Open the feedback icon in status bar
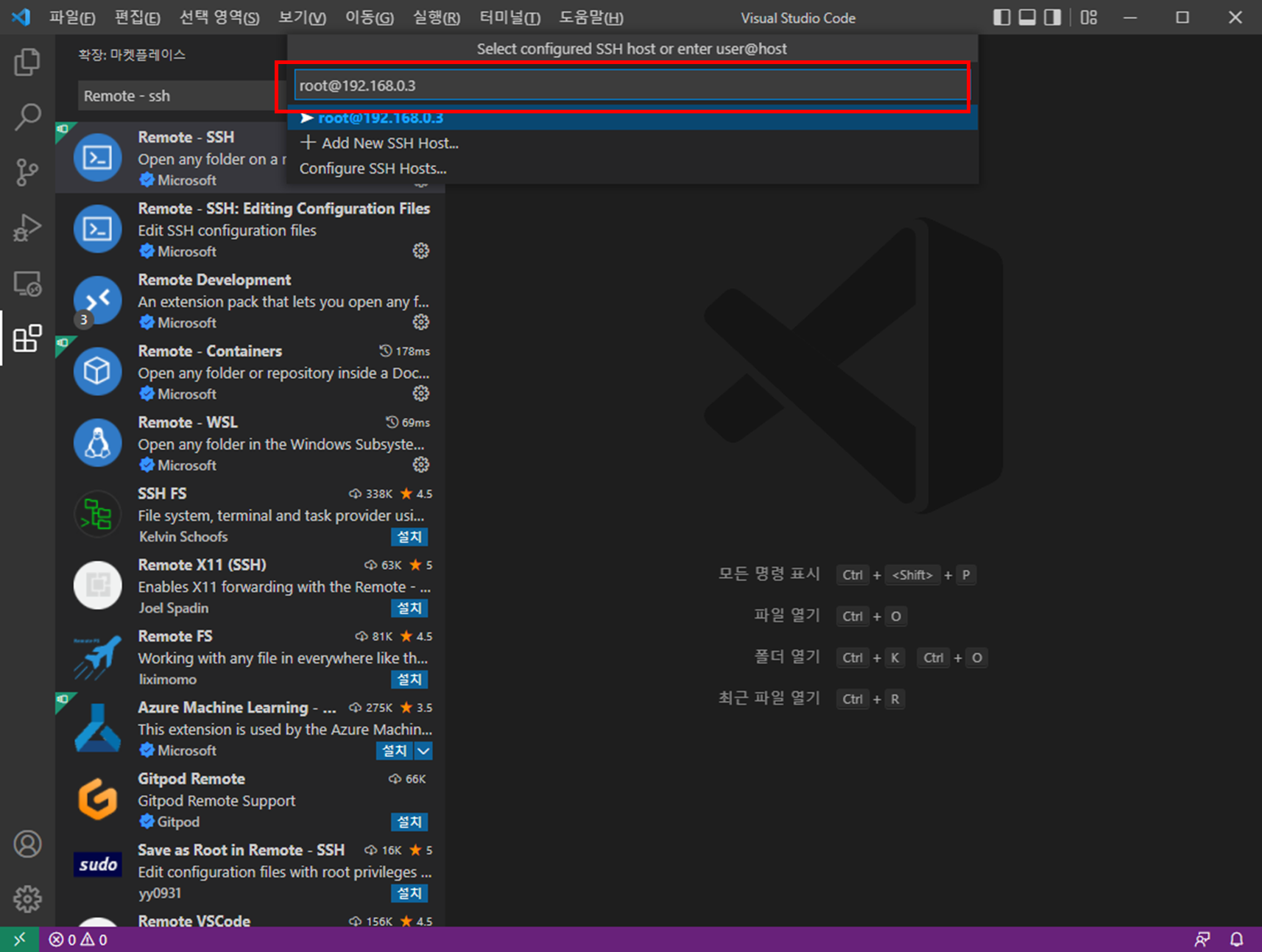Viewport: 1262px width, 952px height. [x=1202, y=939]
